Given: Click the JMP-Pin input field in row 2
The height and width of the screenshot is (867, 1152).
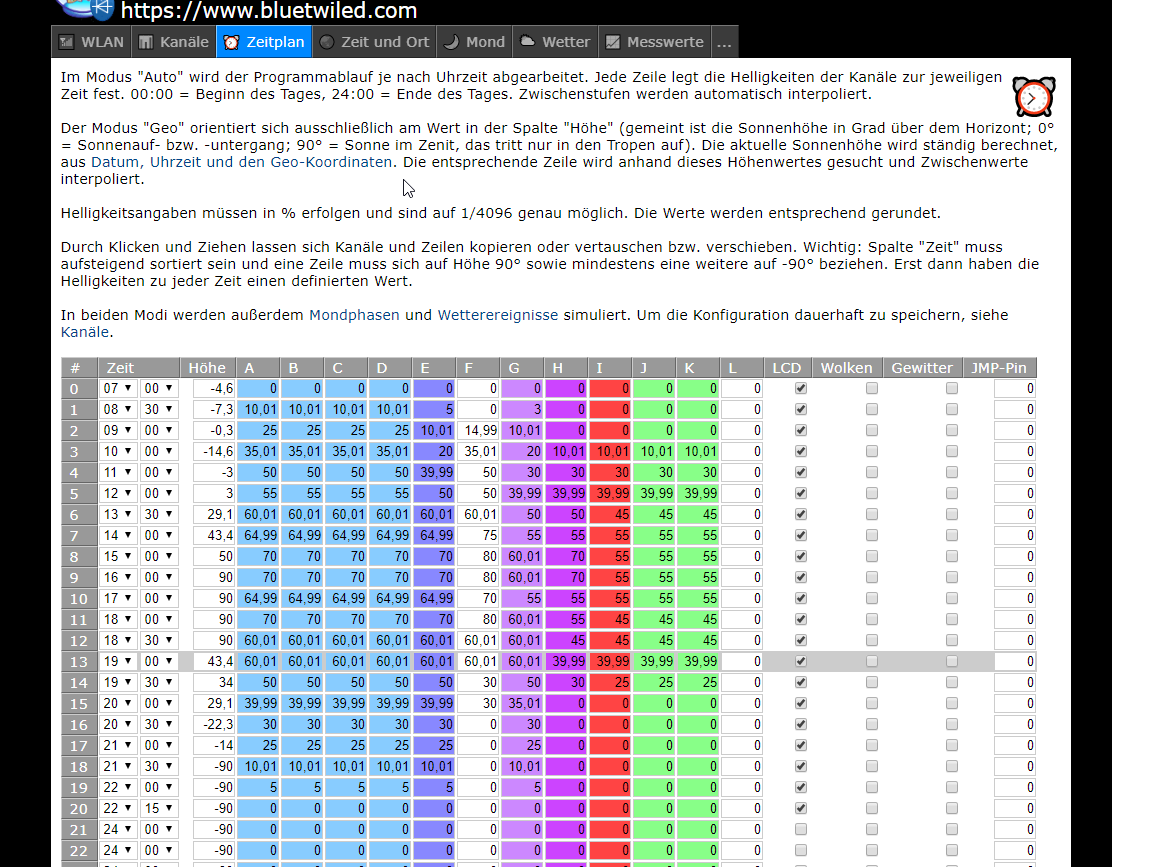Looking at the screenshot, I should 1015,430.
